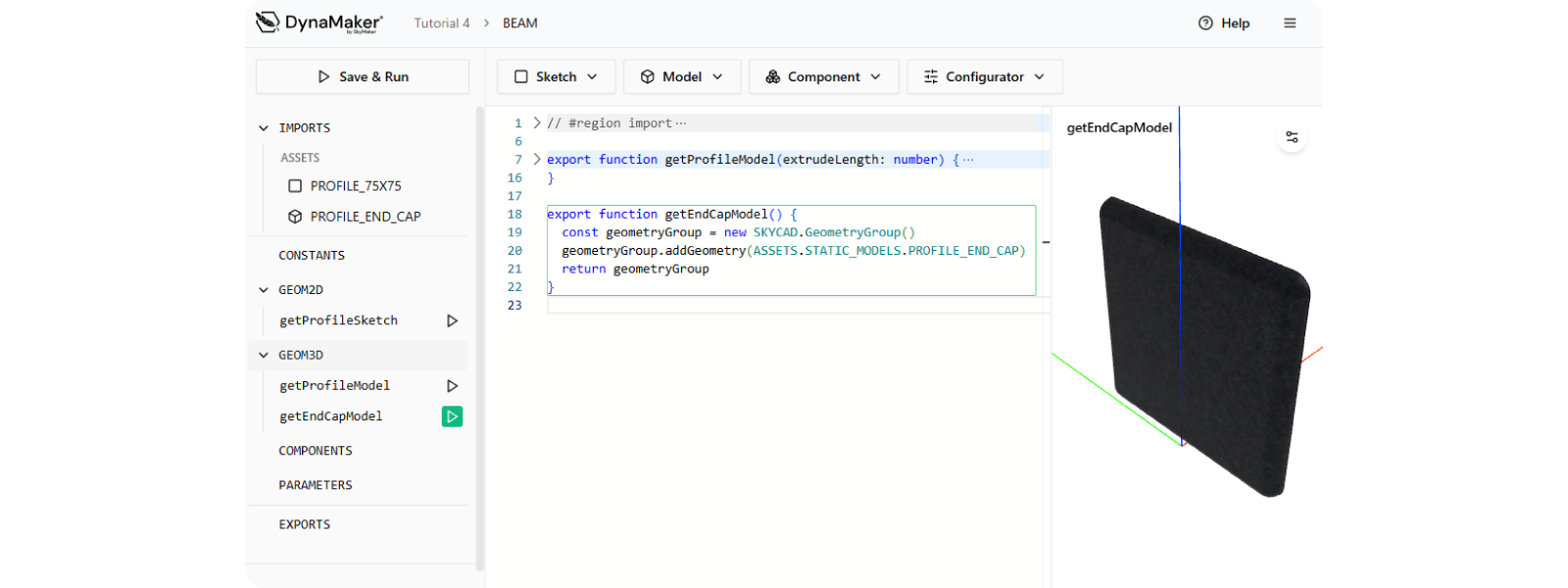Click the Save & Run button

tap(363, 76)
